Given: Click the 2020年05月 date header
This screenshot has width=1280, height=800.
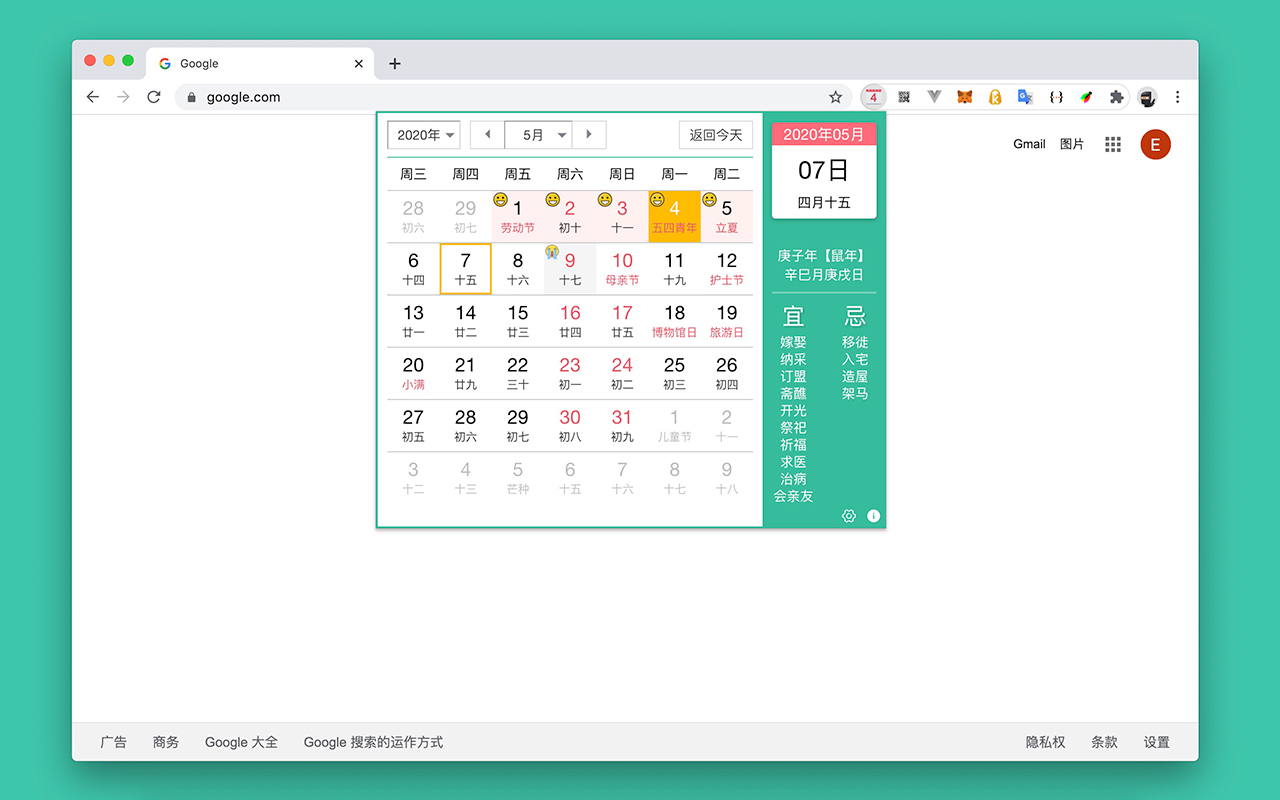Looking at the screenshot, I should point(824,134).
